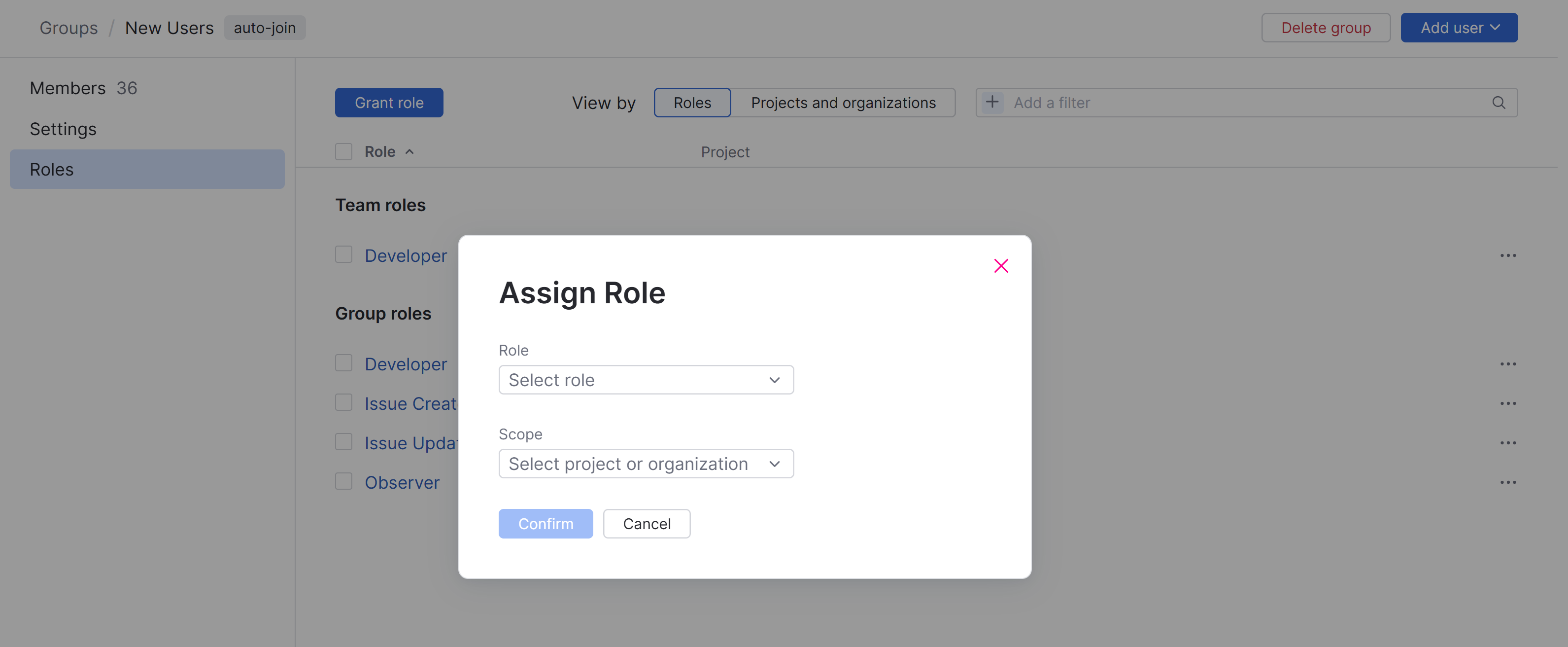Switch view to Projects and organizations
Screen dimensions: 1568x647
pyautogui.click(x=843, y=103)
